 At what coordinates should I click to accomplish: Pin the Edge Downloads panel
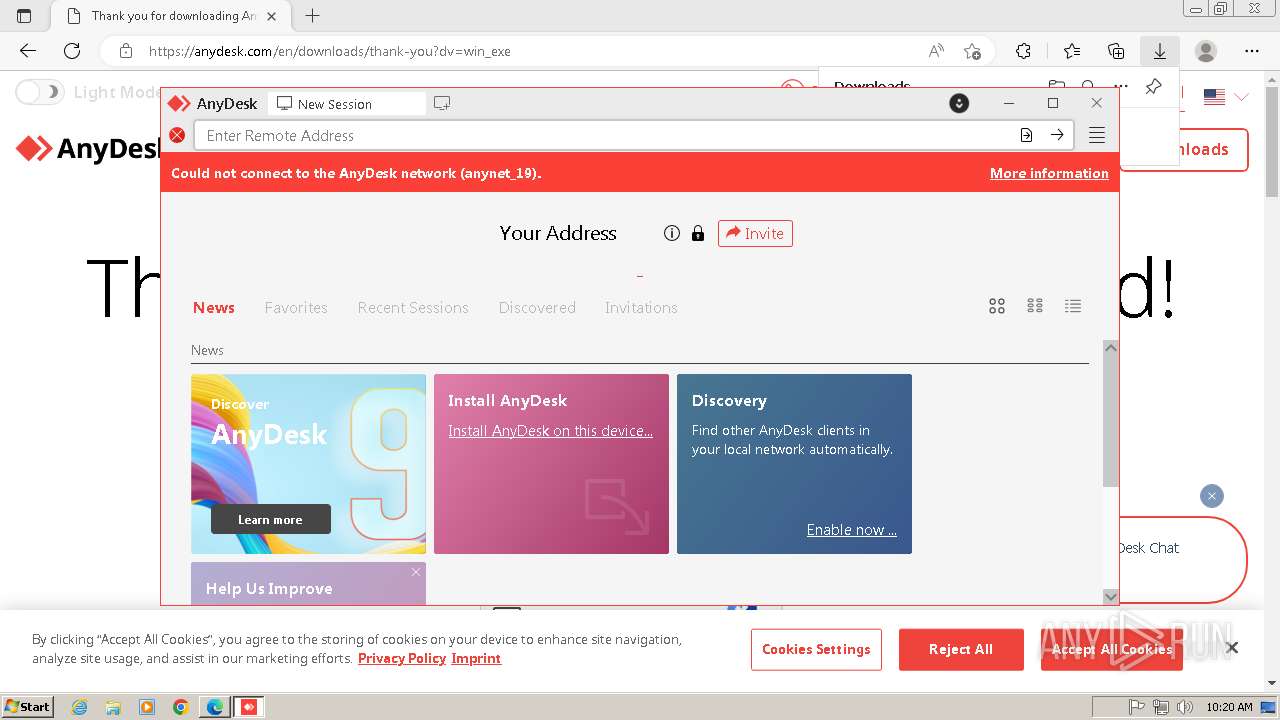click(1153, 86)
